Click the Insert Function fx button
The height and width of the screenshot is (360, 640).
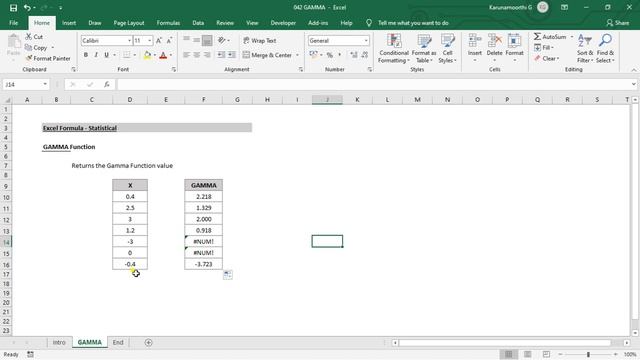[107, 84]
